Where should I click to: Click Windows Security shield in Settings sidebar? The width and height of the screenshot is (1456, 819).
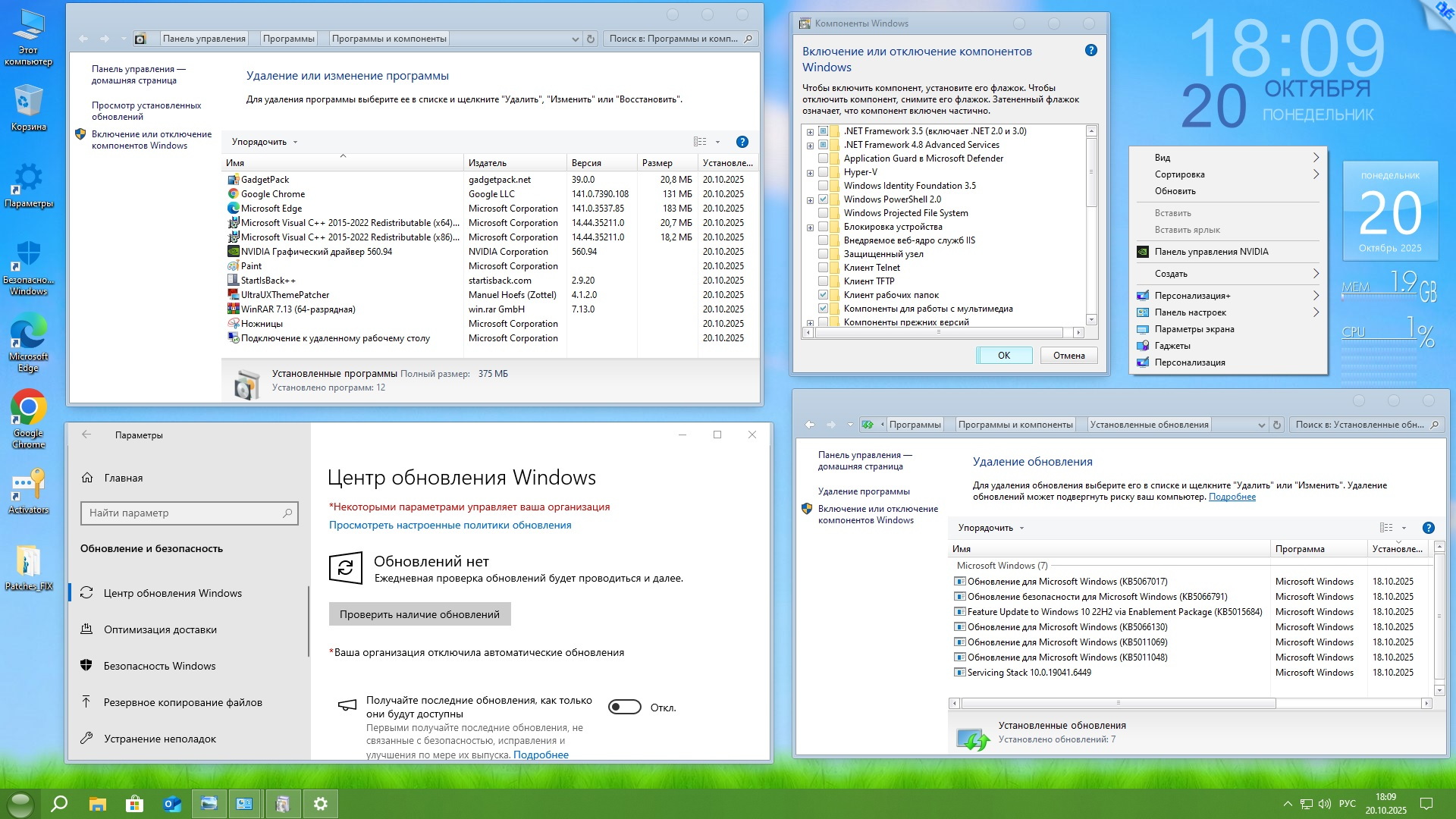(86, 666)
